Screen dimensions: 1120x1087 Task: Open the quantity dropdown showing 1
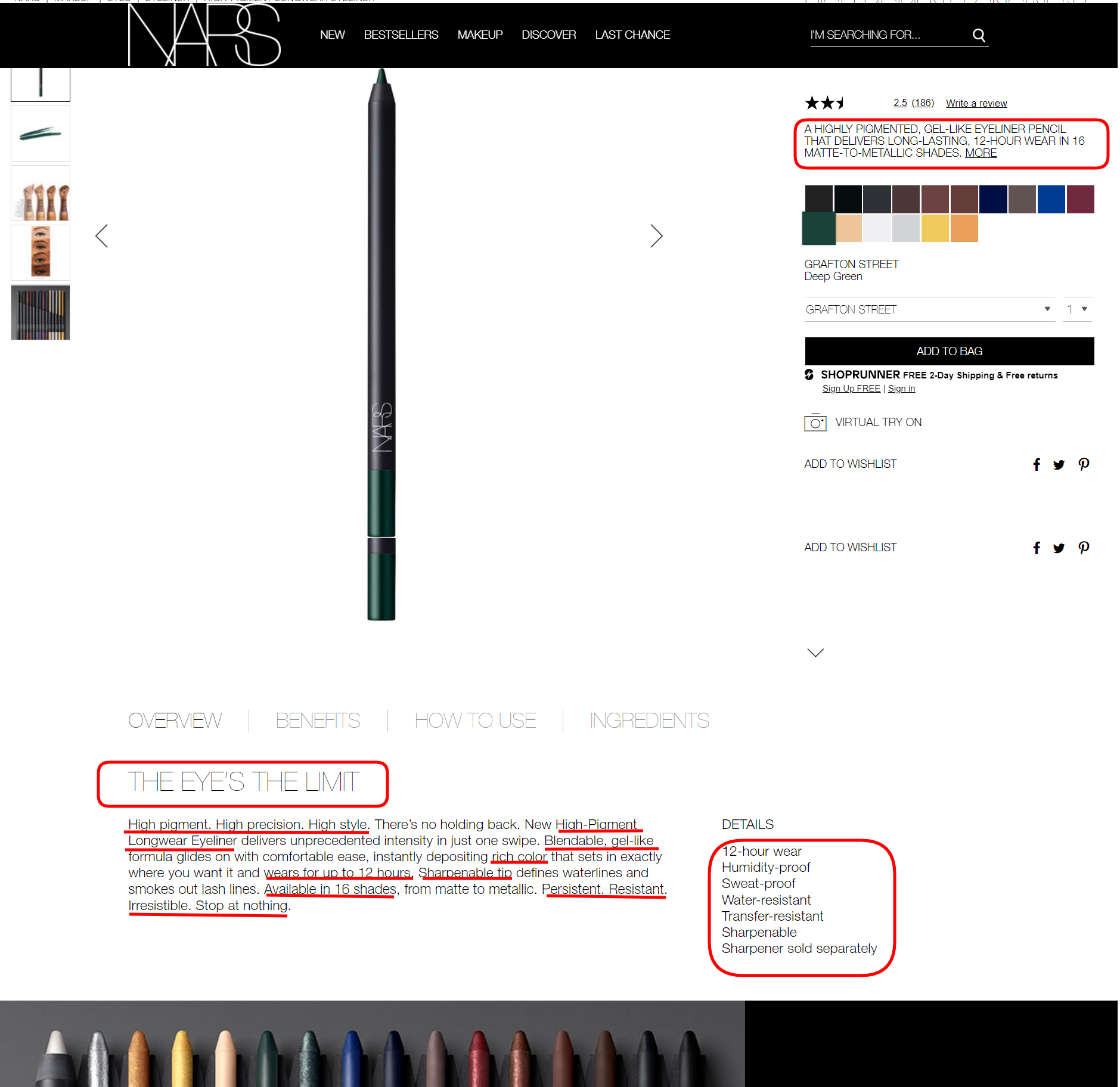(1077, 309)
